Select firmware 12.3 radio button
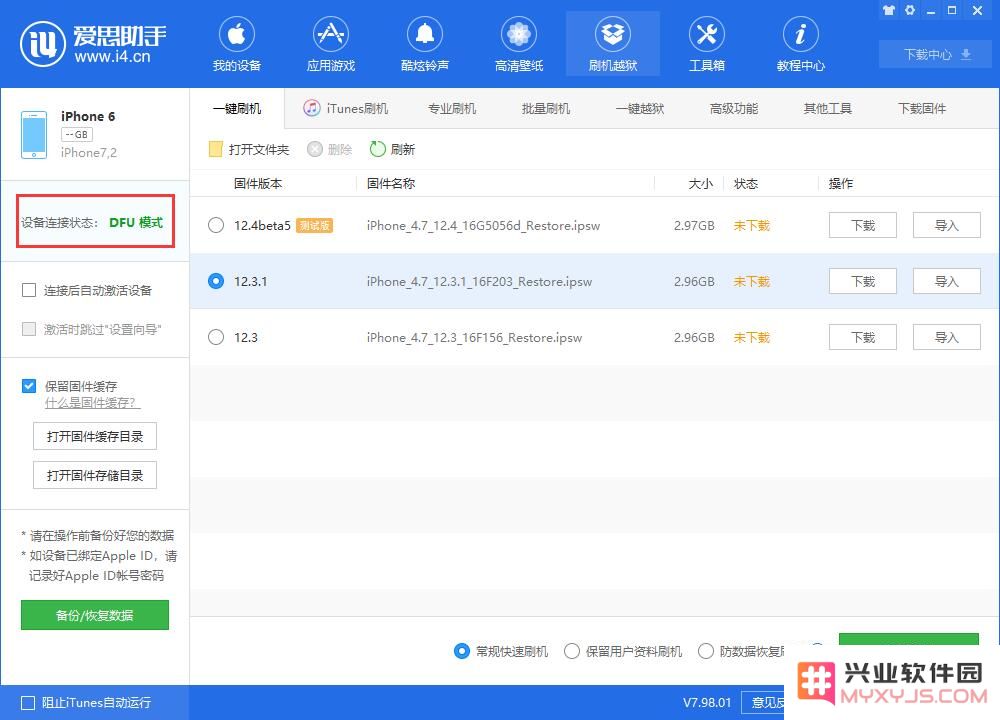1000x720 pixels. pos(216,337)
